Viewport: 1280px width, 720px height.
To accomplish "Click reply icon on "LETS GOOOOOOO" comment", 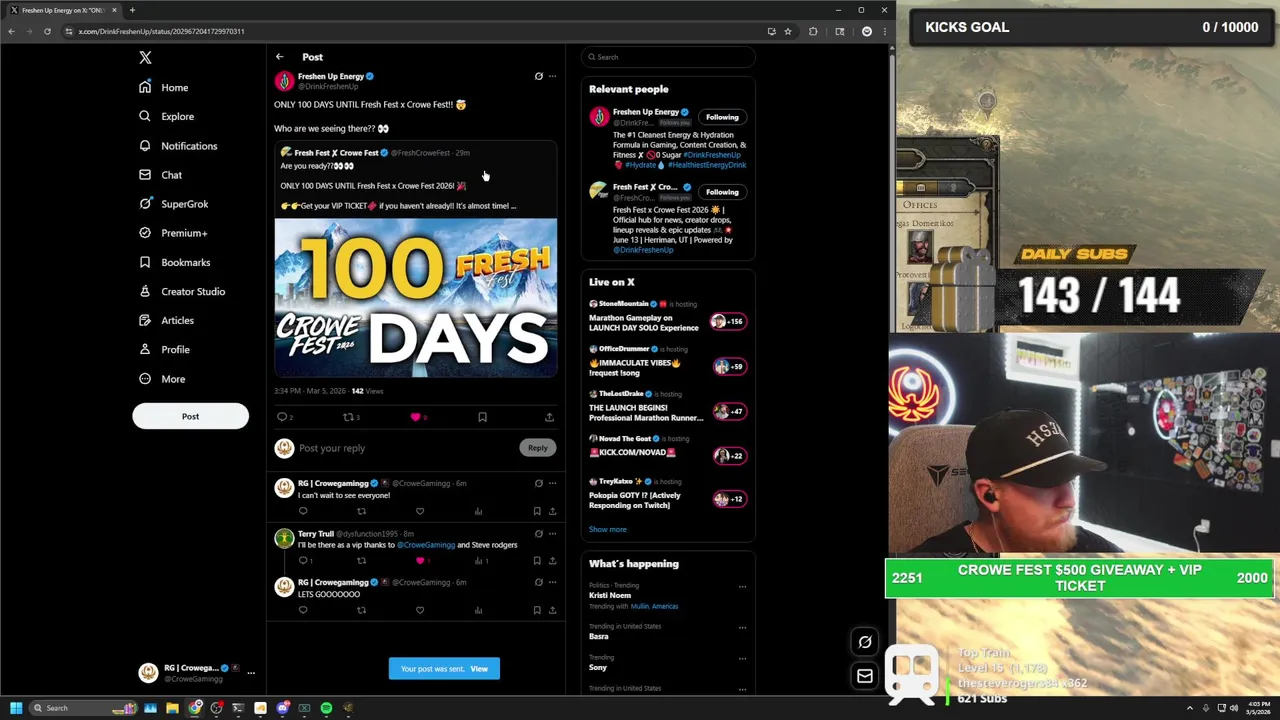I will [303, 610].
